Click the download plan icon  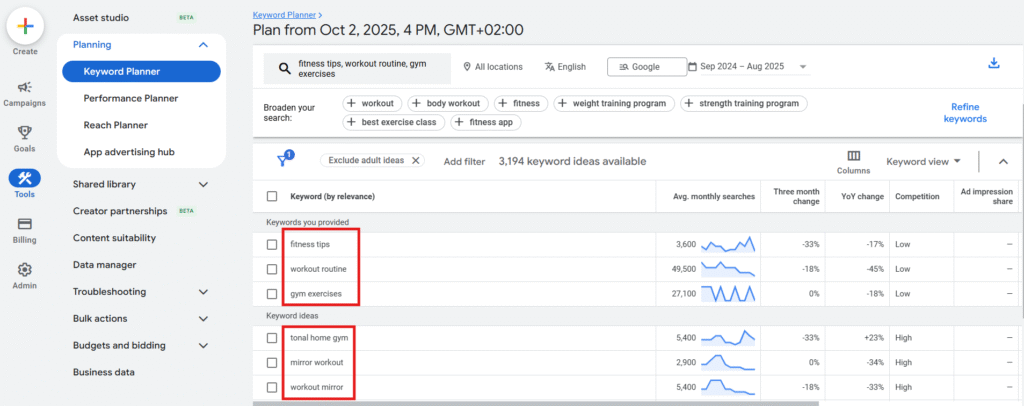(x=994, y=63)
